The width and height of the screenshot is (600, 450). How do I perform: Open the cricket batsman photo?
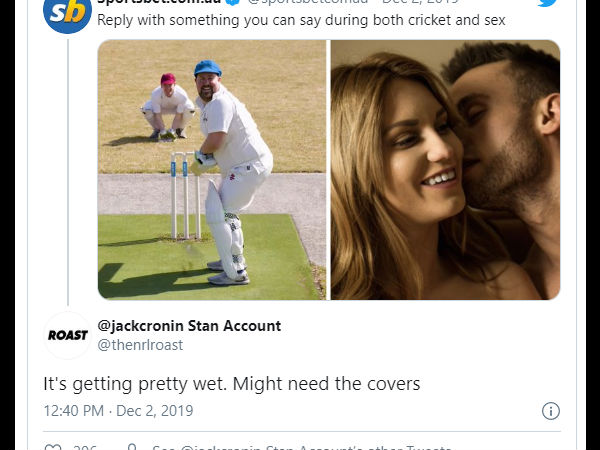pyautogui.click(x=212, y=169)
